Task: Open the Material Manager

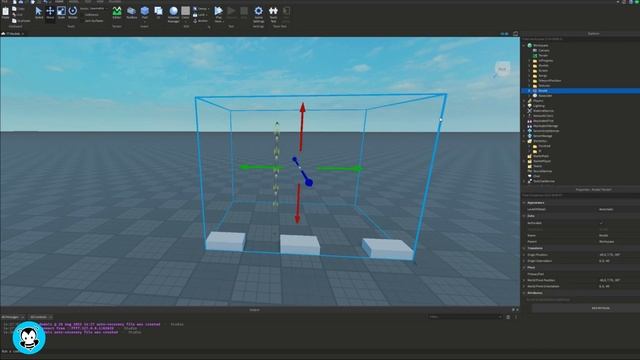Action: [x=173, y=13]
